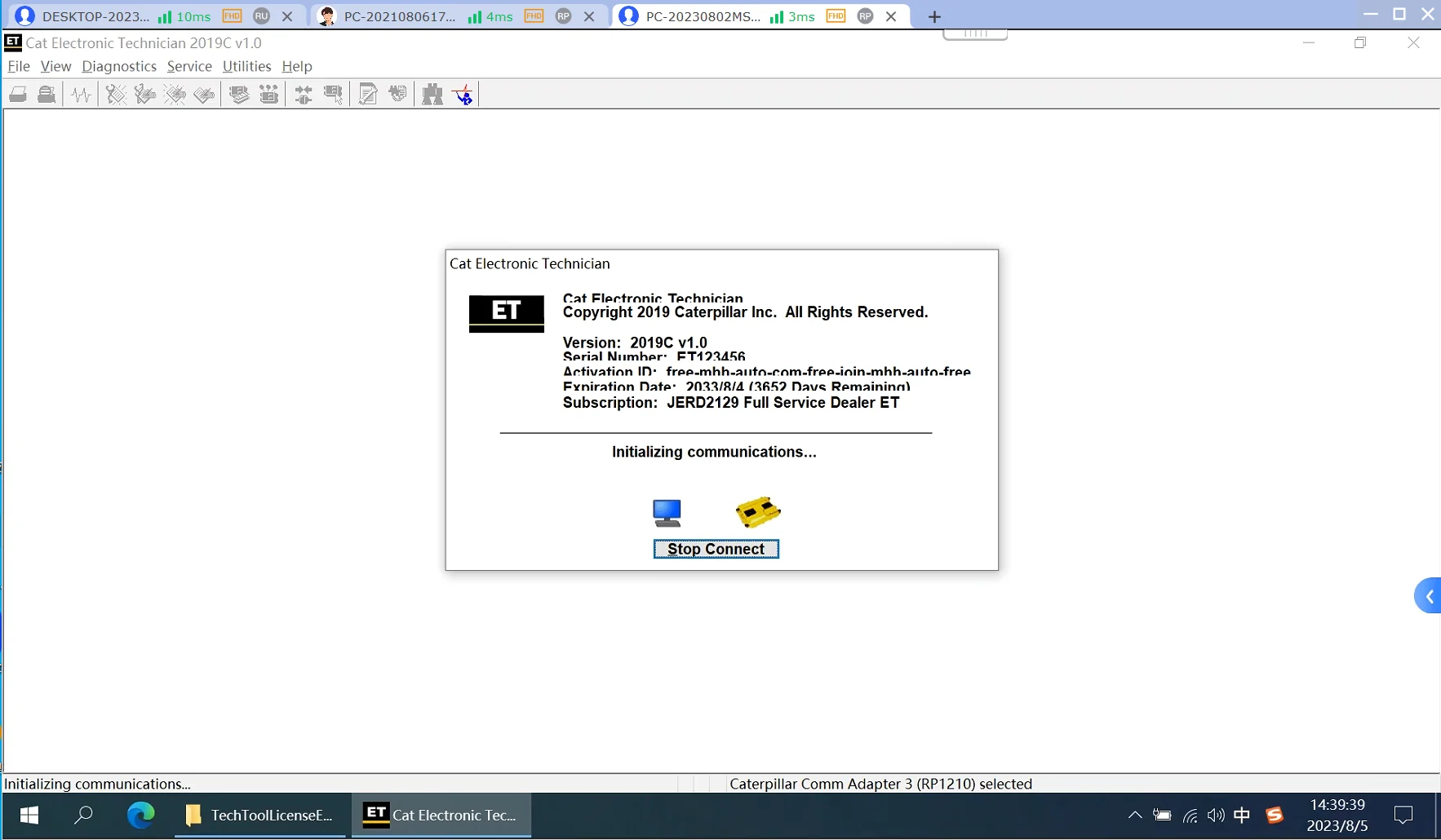Image resolution: width=1441 pixels, height=840 pixels.
Task: Click the yellow comm adapter icon
Action: [758, 511]
